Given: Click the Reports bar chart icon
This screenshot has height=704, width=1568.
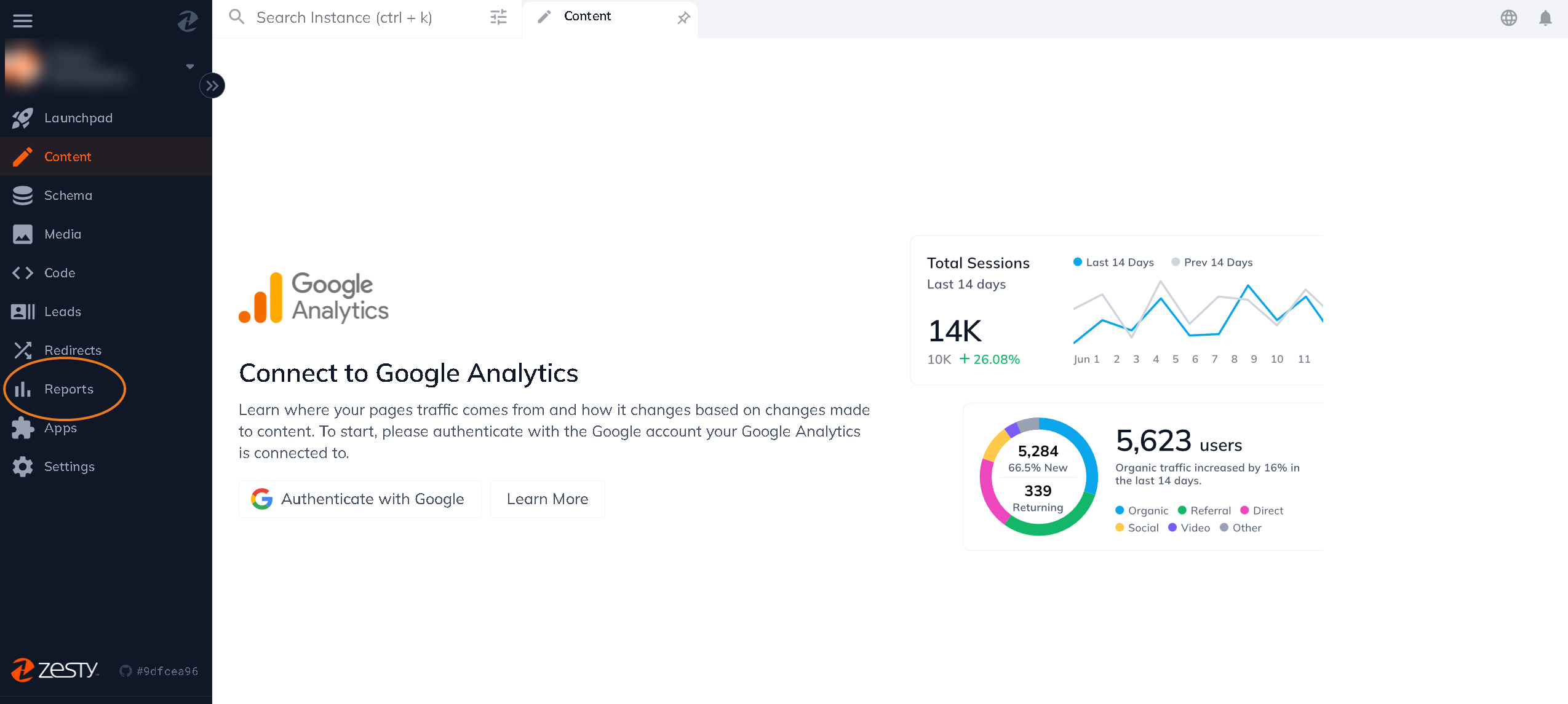Looking at the screenshot, I should 23,389.
